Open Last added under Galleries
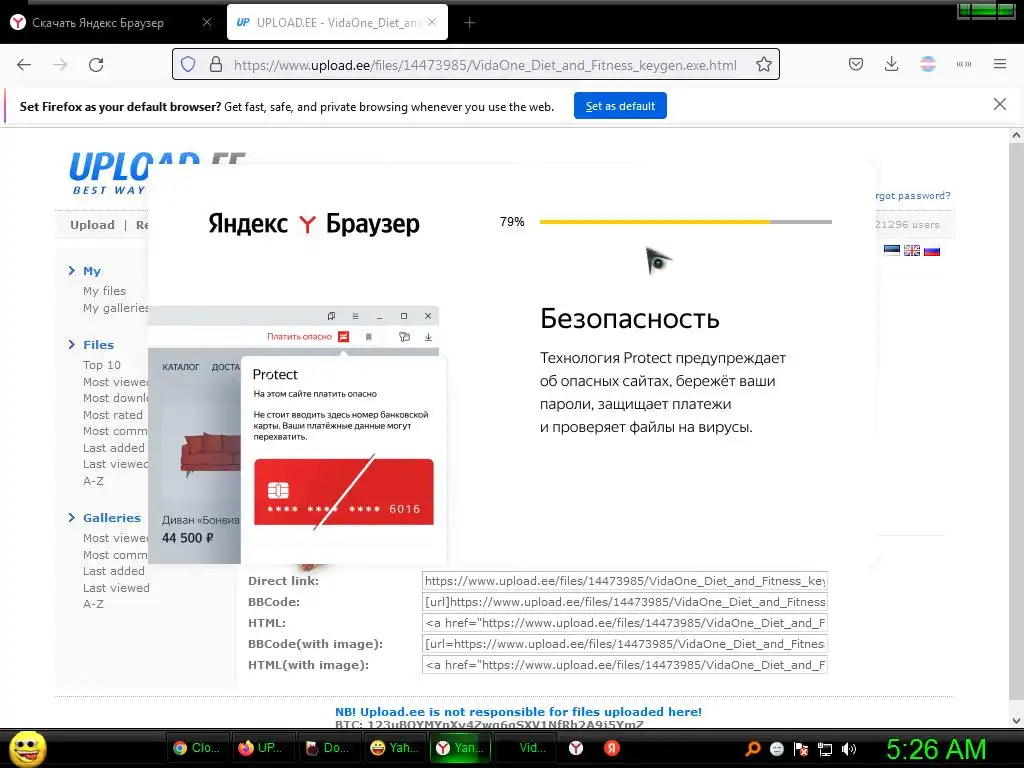This screenshot has width=1024, height=768. 114,571
